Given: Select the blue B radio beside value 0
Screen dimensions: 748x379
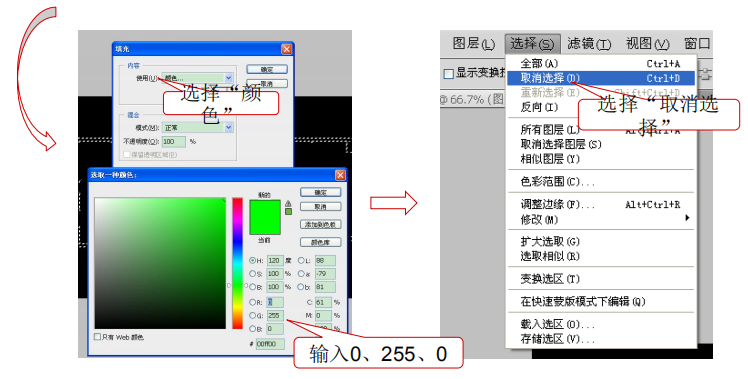Looking at the screenshot, I should (x=252, y=329).
